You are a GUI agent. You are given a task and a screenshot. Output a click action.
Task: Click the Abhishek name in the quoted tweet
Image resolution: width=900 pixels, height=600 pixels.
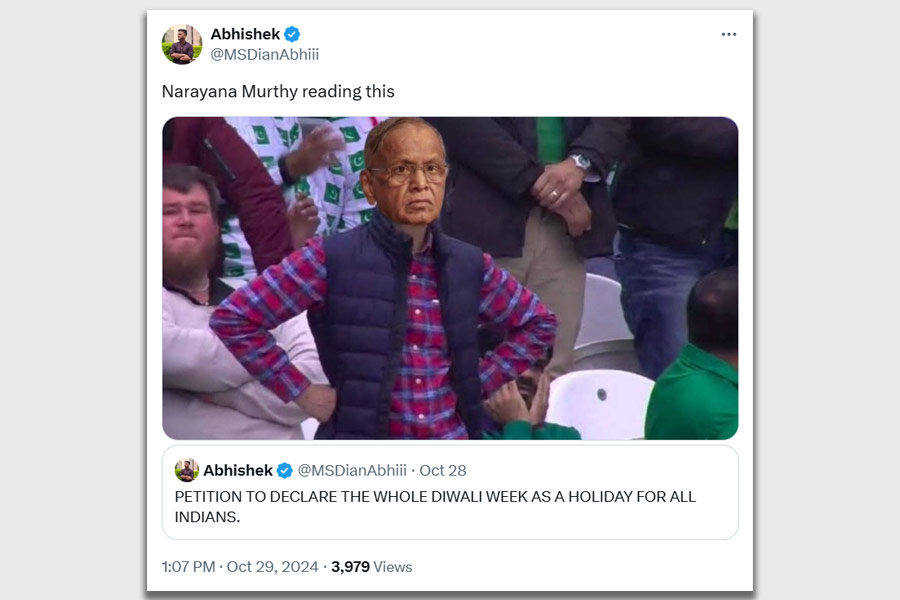tap(238, 470)
